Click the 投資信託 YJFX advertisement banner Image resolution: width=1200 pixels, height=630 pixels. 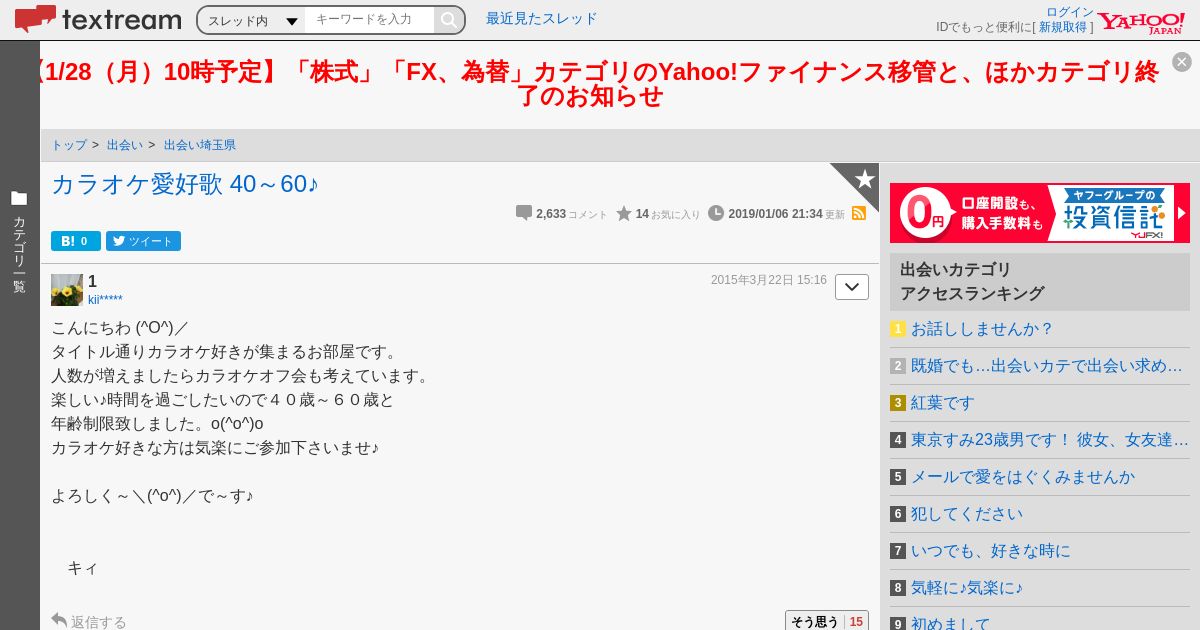1040,213
